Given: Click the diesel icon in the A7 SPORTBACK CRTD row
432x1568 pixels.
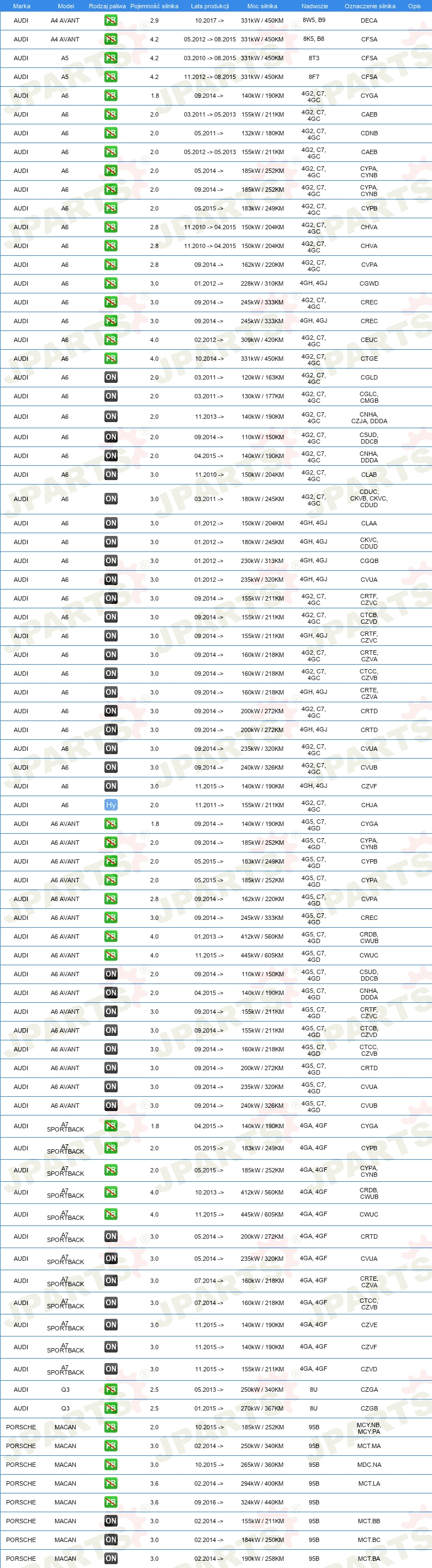Looking at the screenshot, I should click(110, 1236).
